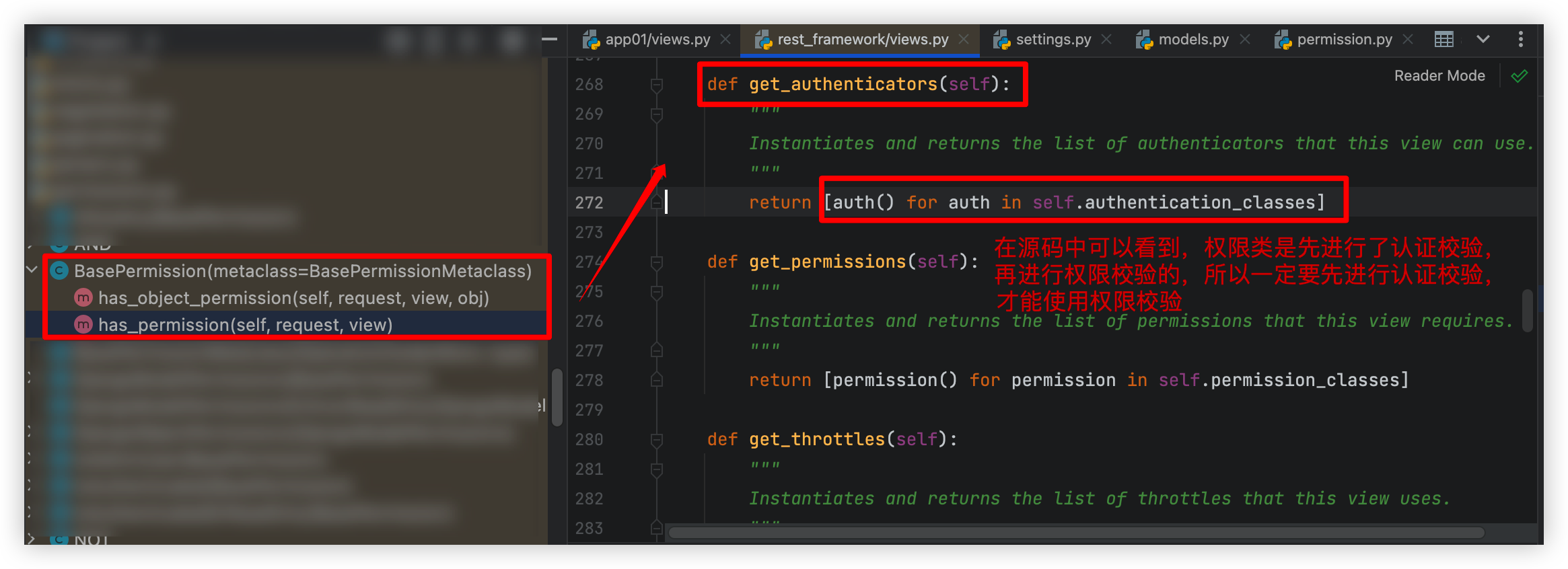Open the models.py tab
Screen dimensions: 1568x569
pyautogui.click(x=1193, y=40)
